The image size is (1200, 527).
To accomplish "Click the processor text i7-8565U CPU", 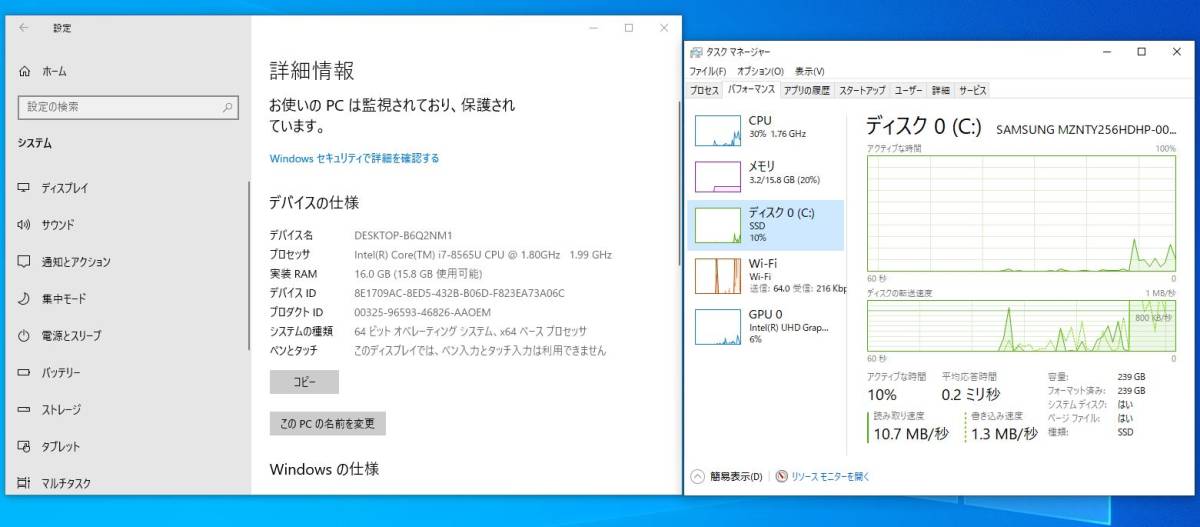I will (x=483, y=255).
